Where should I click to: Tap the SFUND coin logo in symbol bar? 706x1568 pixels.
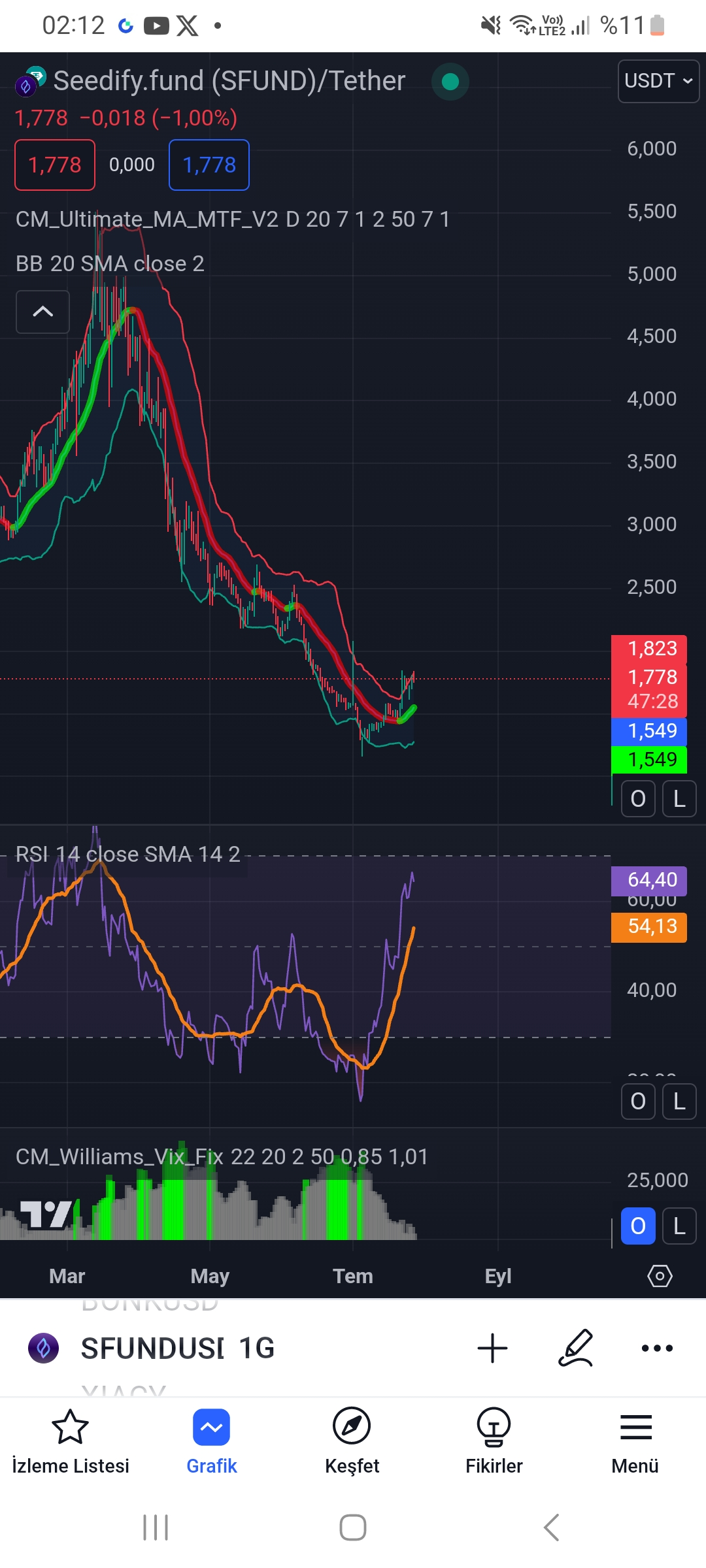(x=44, y=1348)
